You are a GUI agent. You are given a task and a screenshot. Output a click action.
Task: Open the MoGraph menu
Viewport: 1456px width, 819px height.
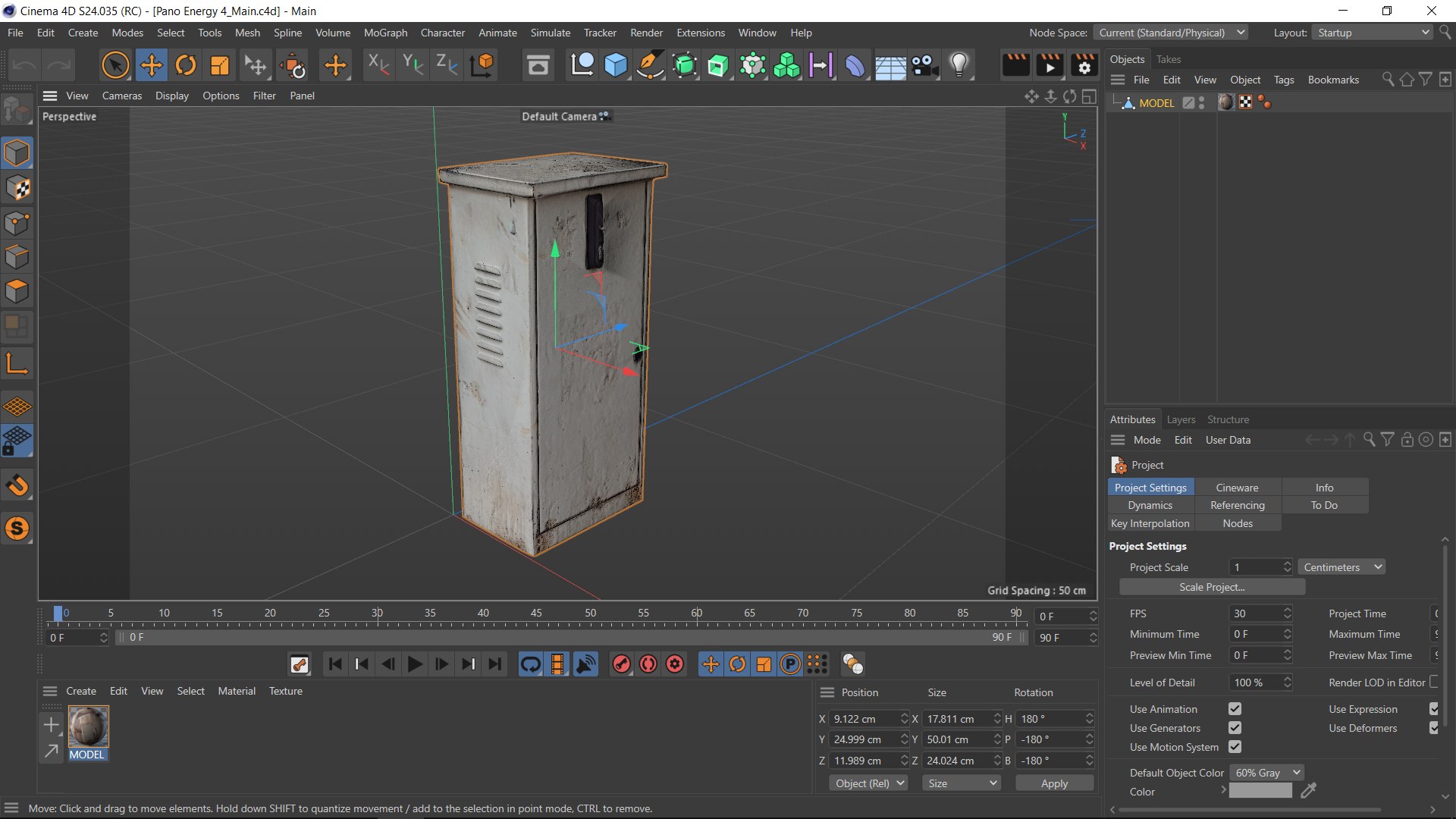click(385, 33)
